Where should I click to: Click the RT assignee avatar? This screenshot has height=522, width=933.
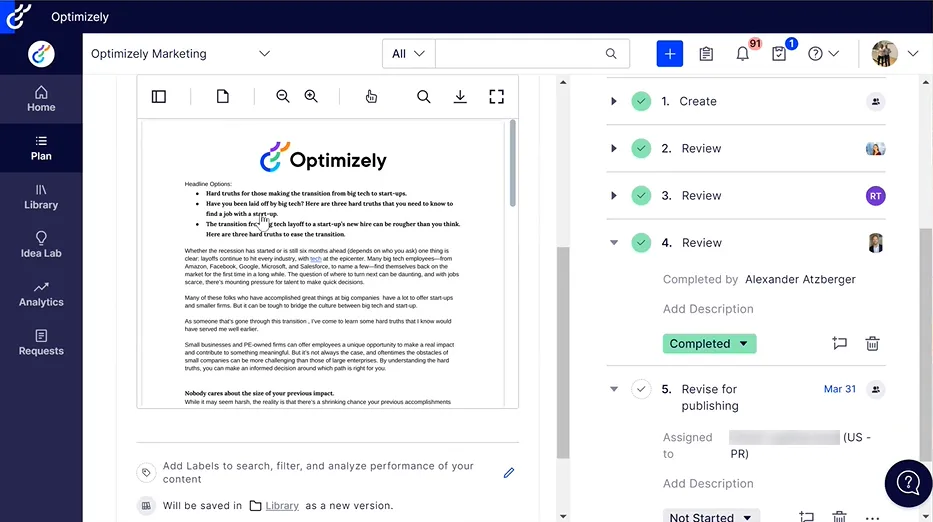pos(875,196)
